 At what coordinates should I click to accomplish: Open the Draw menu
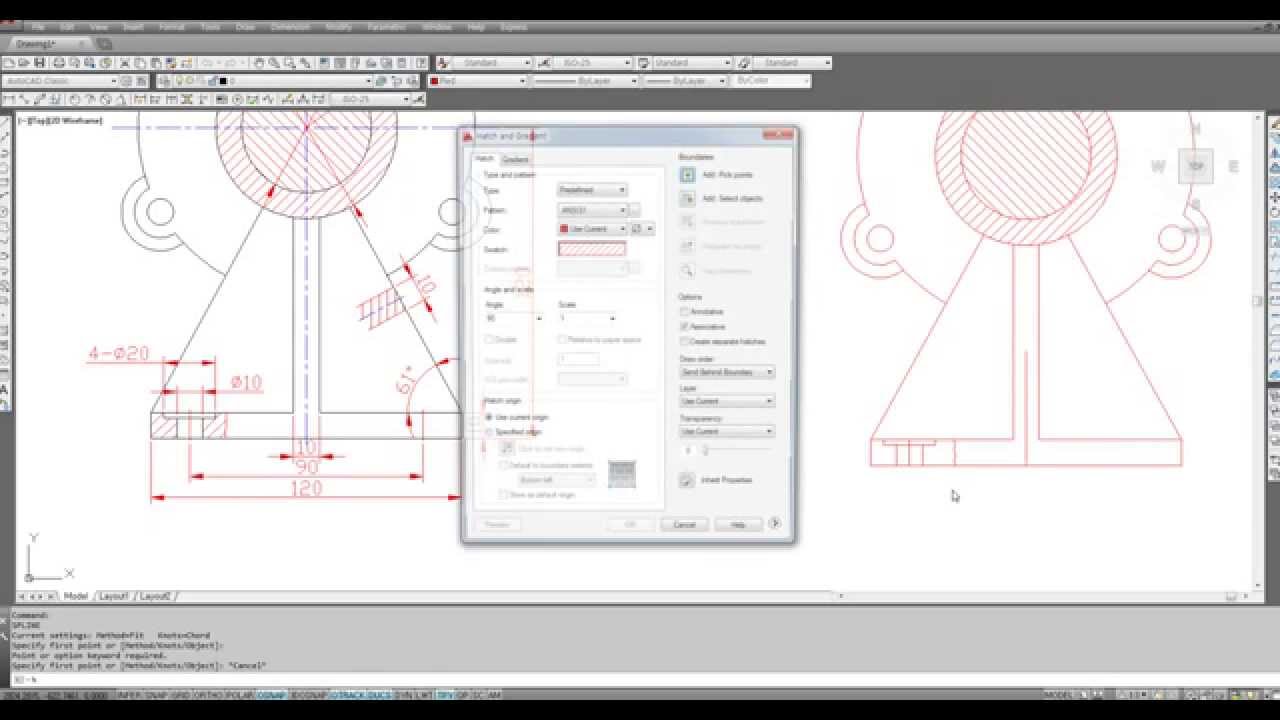pyautogui.click(x=245, y=27)
